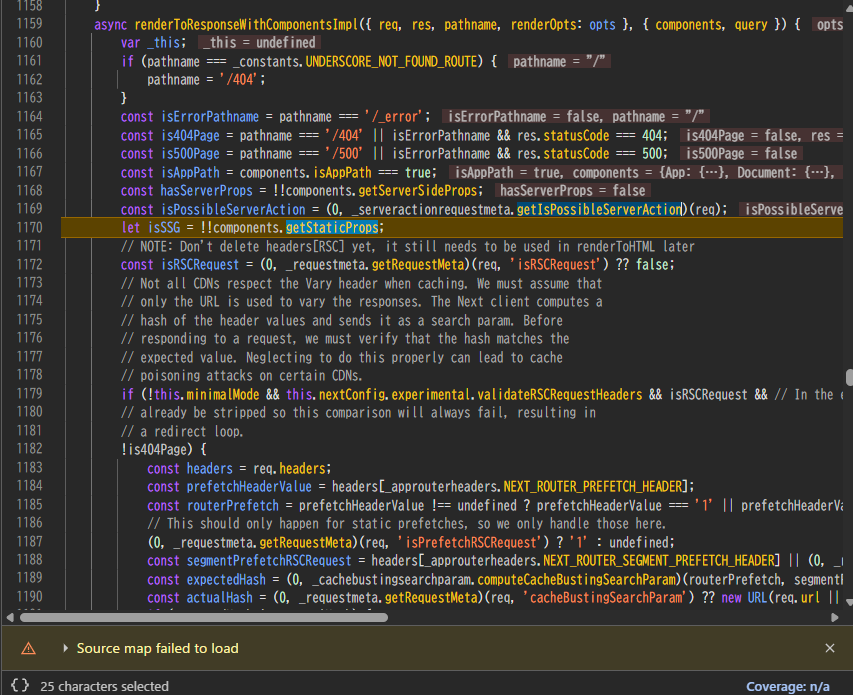Click the expectedHash variable
Viewport: 853px width, 695px height.
coord(226,580)
